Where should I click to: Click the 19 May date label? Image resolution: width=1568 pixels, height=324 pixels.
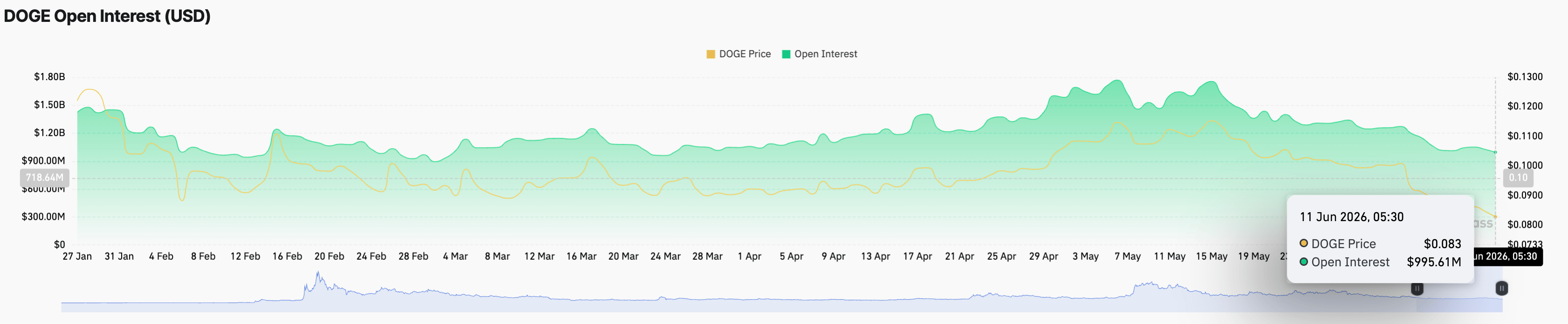(1253, 256)
